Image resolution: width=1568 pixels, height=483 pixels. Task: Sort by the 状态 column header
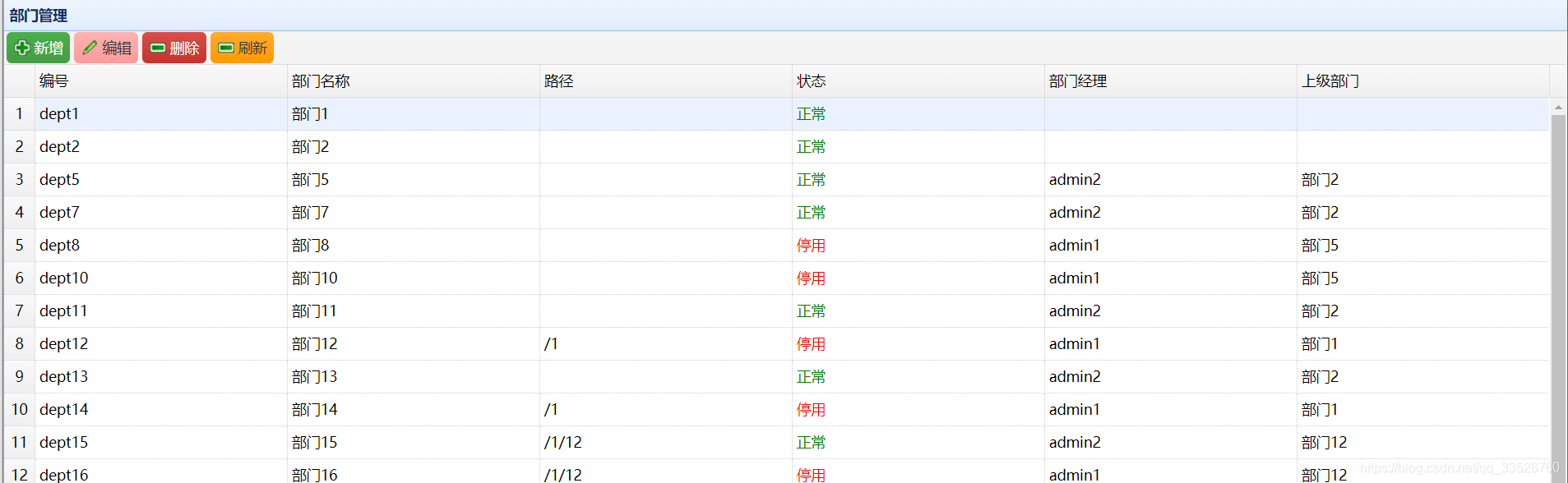(918, 80)
